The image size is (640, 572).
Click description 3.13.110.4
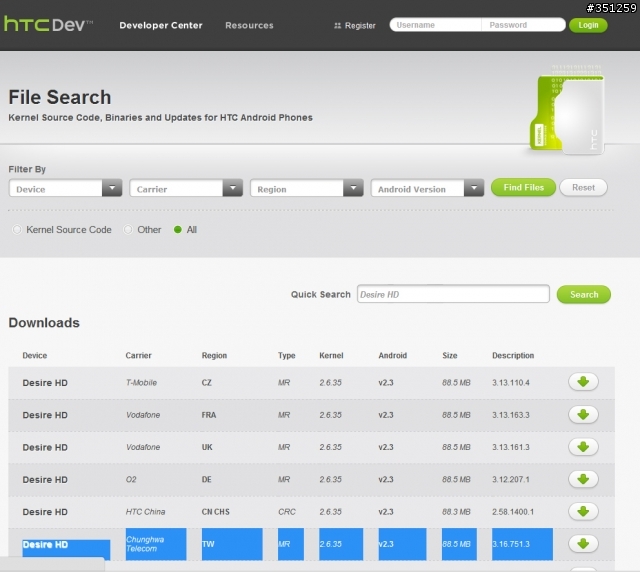pos(511,383)
